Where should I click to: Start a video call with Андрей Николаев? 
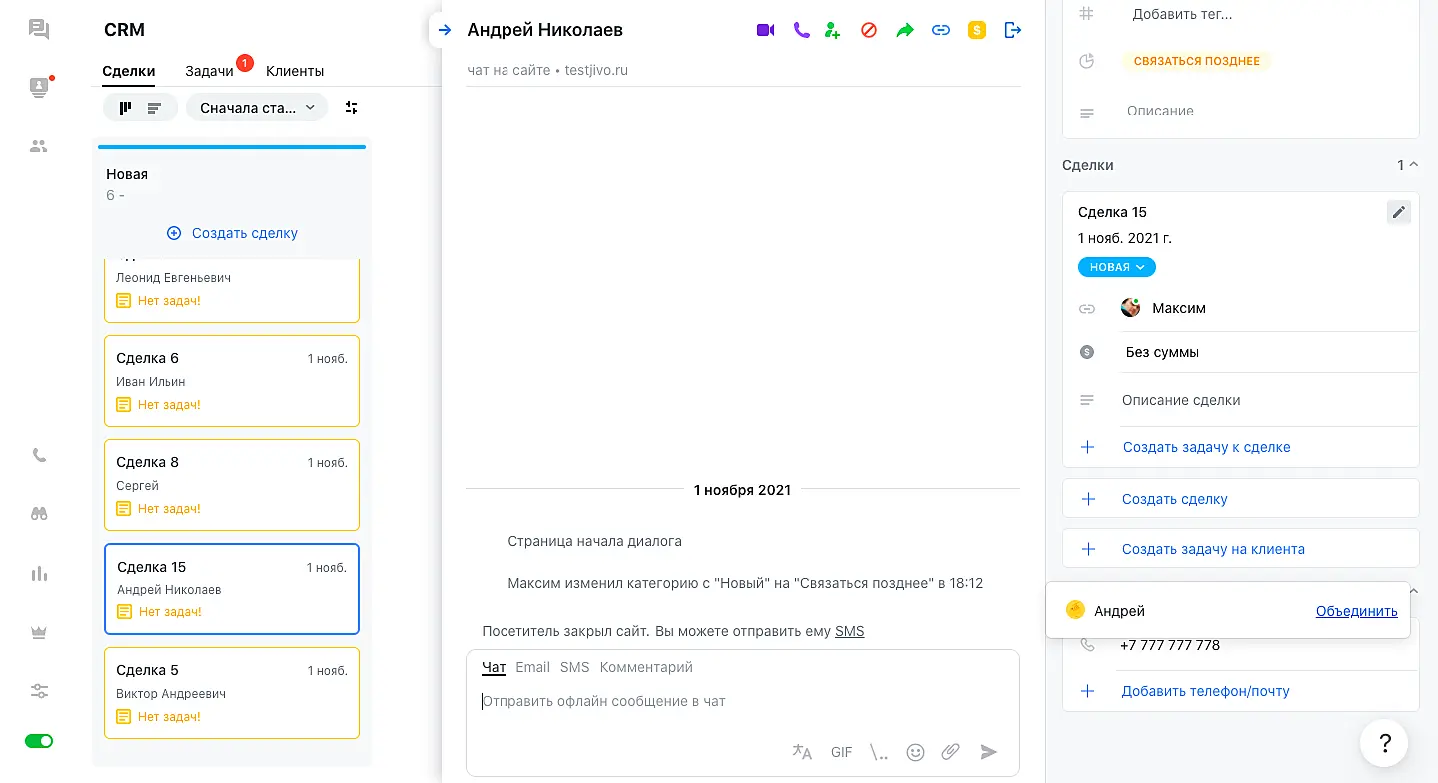(765, 30)
